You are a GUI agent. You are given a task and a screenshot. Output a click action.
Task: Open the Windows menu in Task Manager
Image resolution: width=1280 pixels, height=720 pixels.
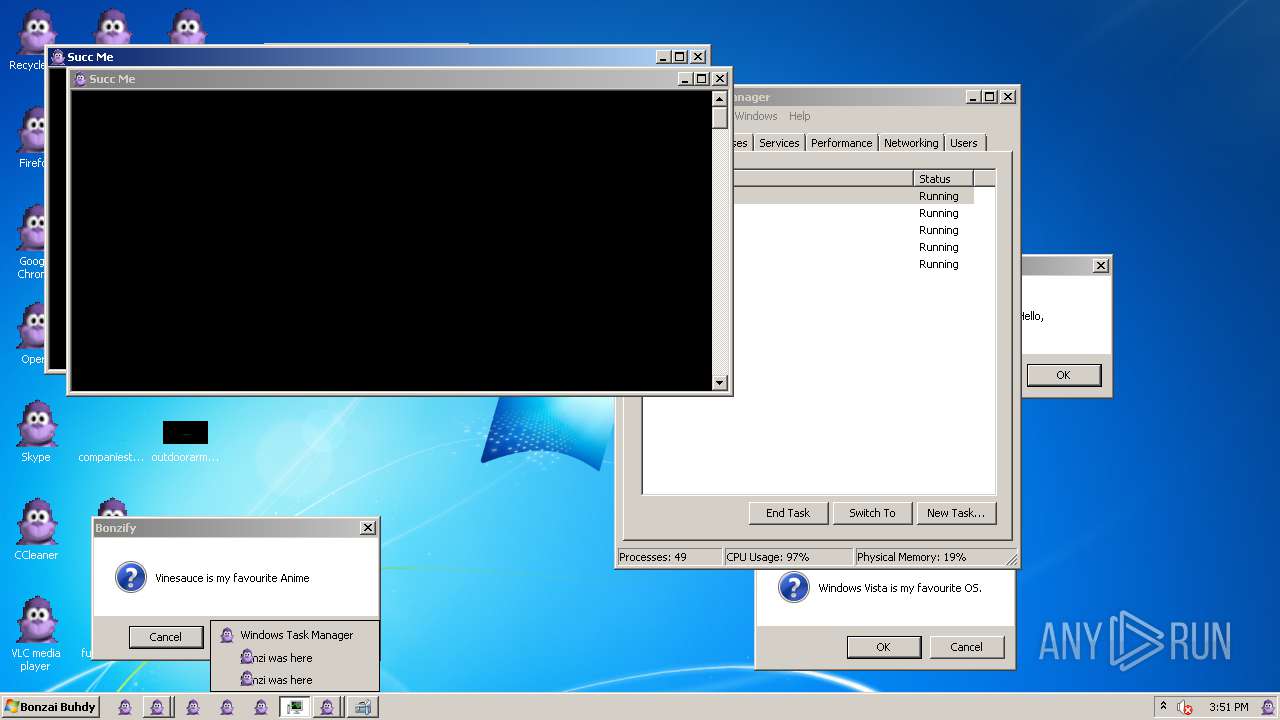pyautogui.click(x=756, y=116)
